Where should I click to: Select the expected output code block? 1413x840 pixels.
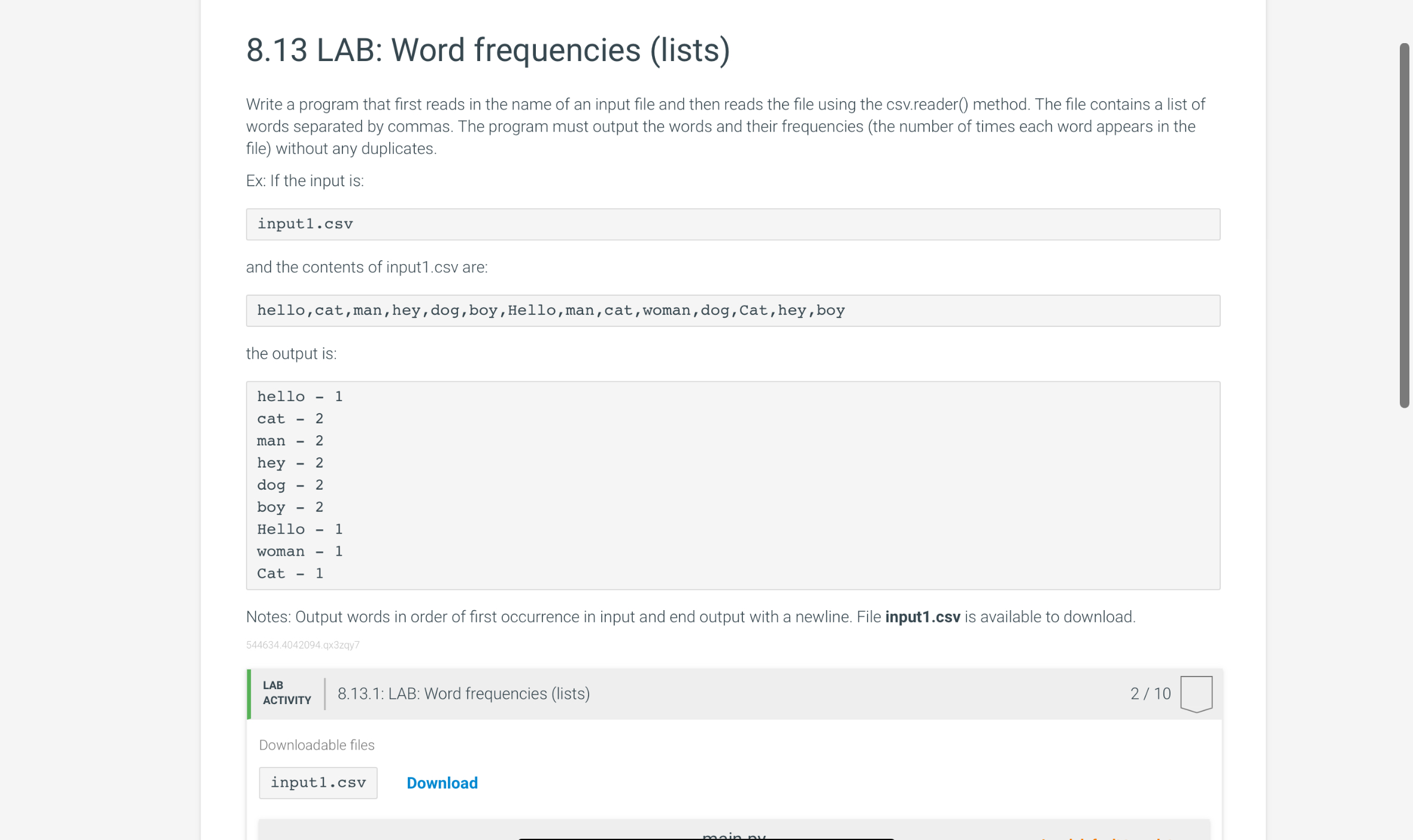[732, 485]
